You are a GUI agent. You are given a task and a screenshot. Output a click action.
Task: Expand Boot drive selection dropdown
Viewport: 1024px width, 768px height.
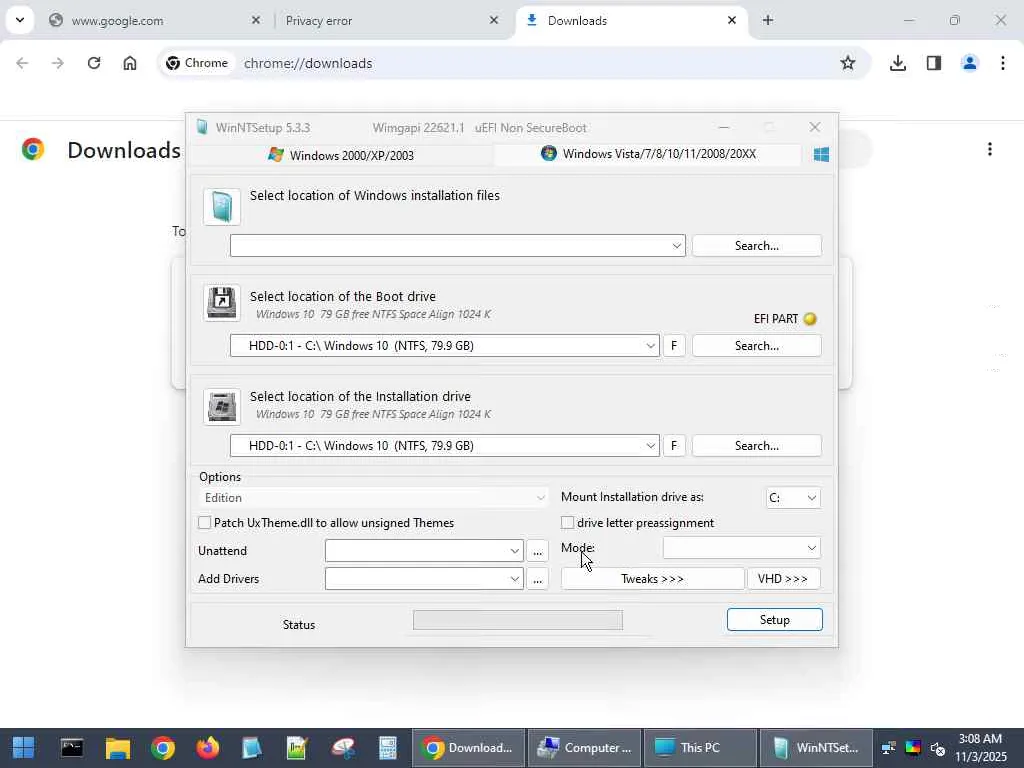[650, 346]
